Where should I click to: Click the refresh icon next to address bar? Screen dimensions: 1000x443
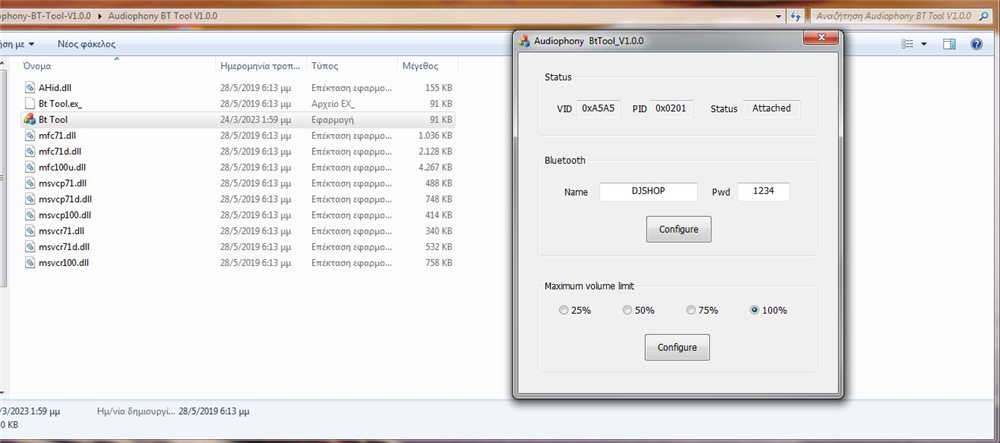pos(795,16)
